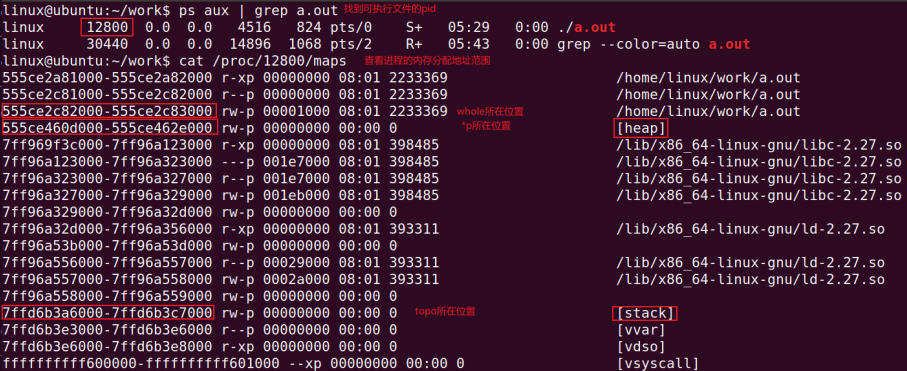Screen dimensions: 907x371
Task: Click the red ./a.out process name
Action: coord(587,27)
